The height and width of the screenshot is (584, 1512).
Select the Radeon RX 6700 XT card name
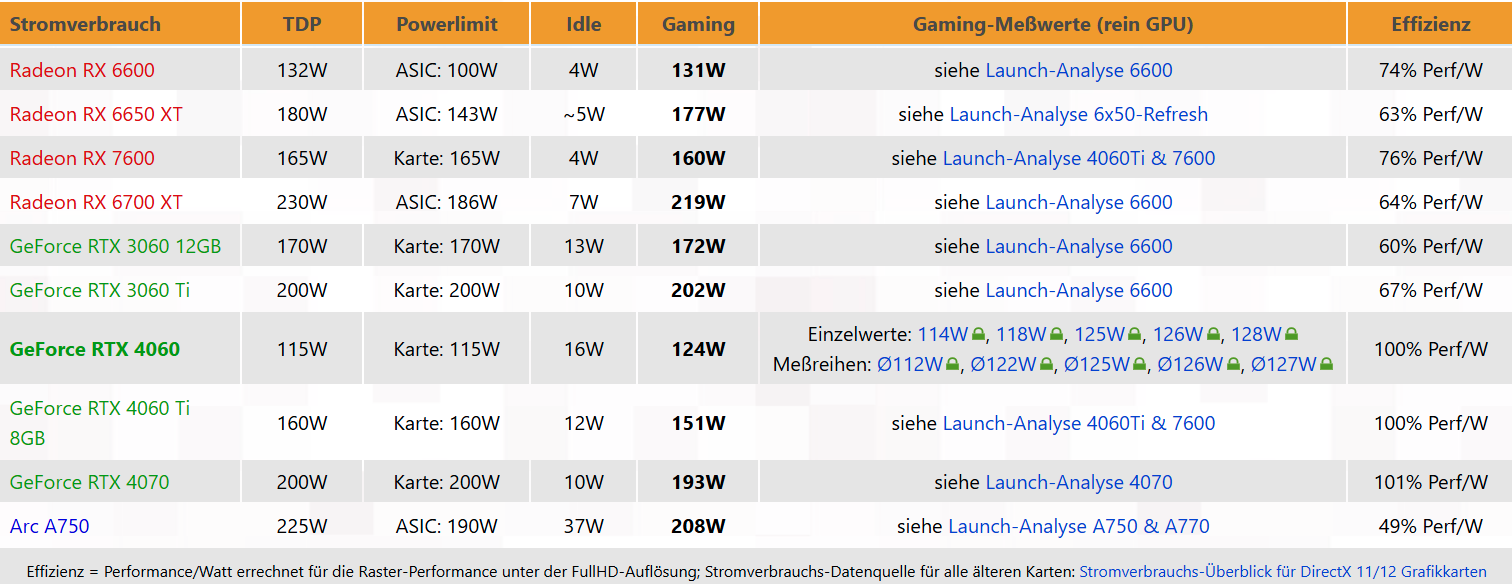96,202
